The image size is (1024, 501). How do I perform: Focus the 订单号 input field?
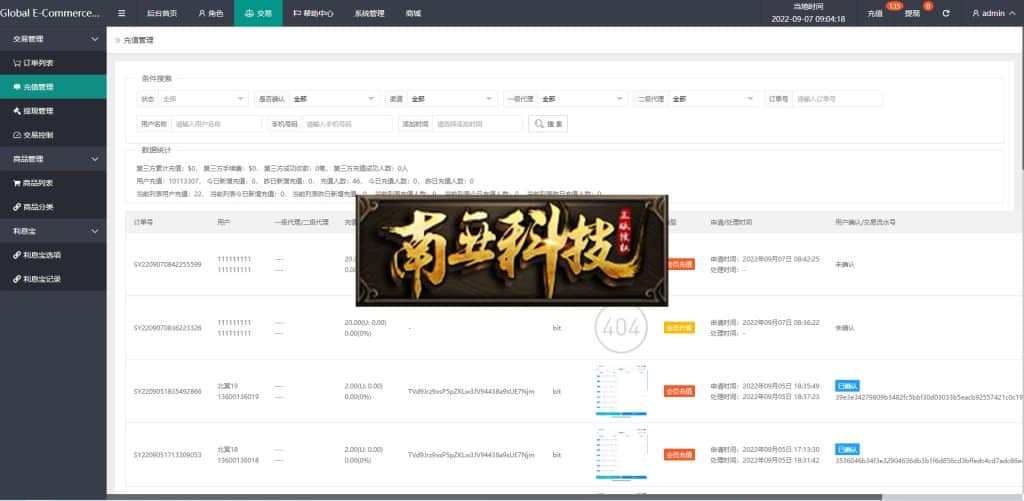[x=837, y=99]
